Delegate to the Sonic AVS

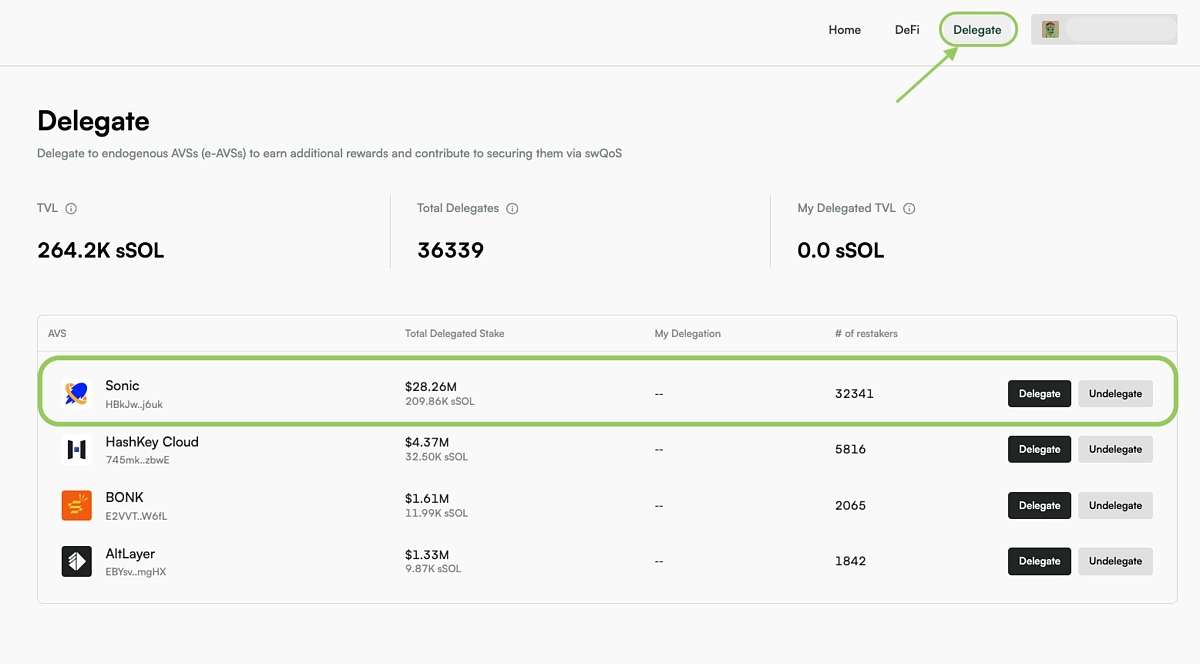click(1039, 394)
